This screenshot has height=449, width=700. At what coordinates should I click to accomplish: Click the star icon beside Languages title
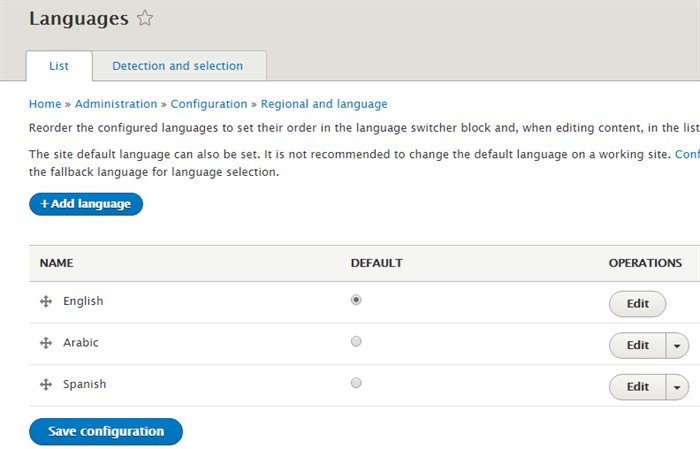[x=145, y=18]
